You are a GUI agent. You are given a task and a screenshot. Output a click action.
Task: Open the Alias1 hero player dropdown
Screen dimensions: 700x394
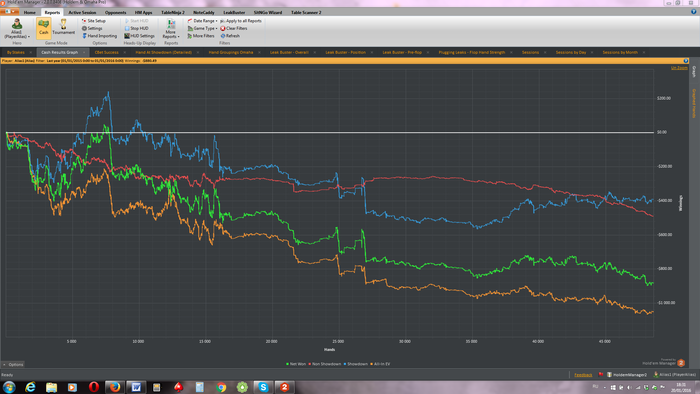(x=17, y=29)
